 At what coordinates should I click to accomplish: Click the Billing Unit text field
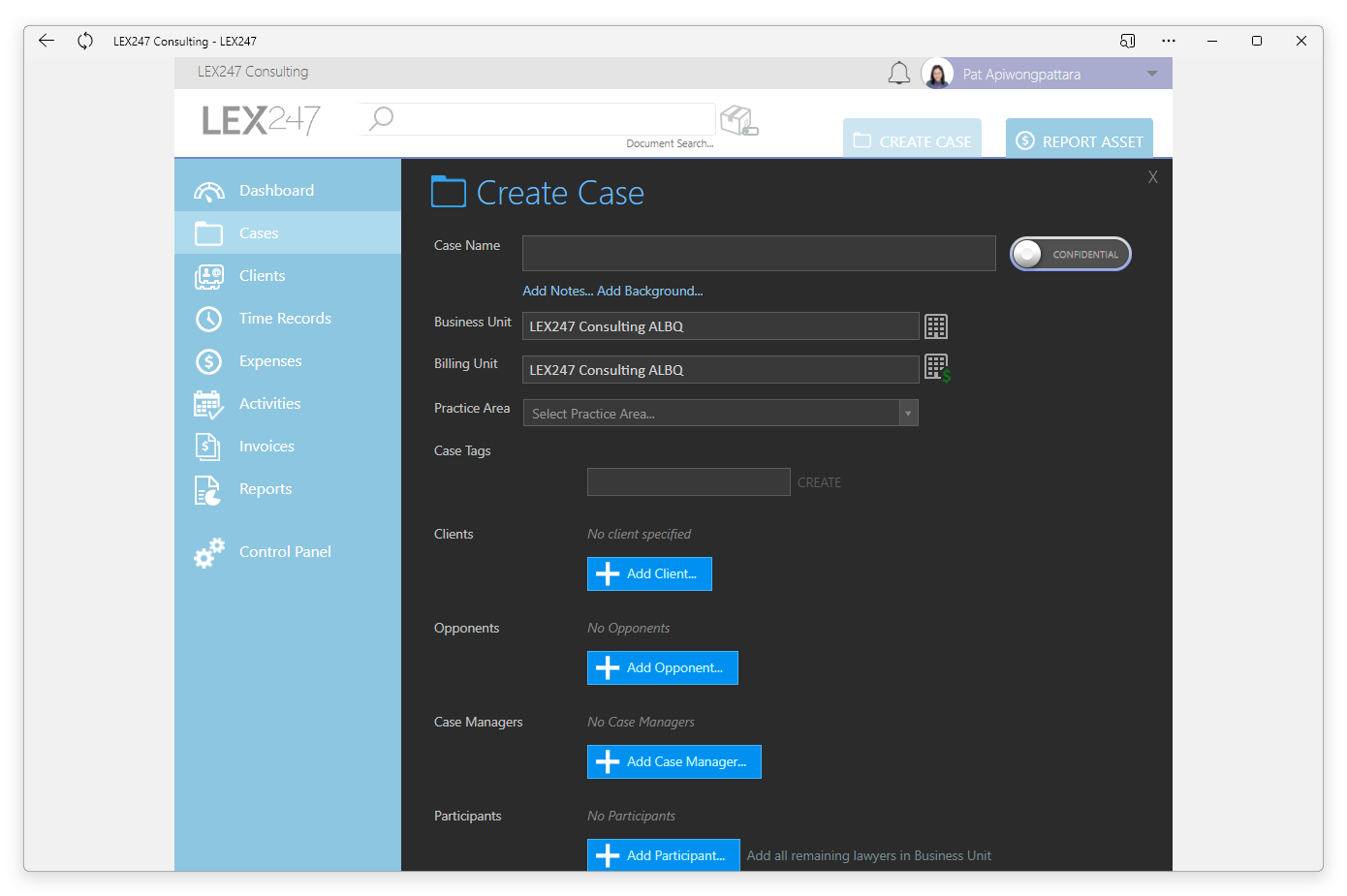click(x=720, y=369)
